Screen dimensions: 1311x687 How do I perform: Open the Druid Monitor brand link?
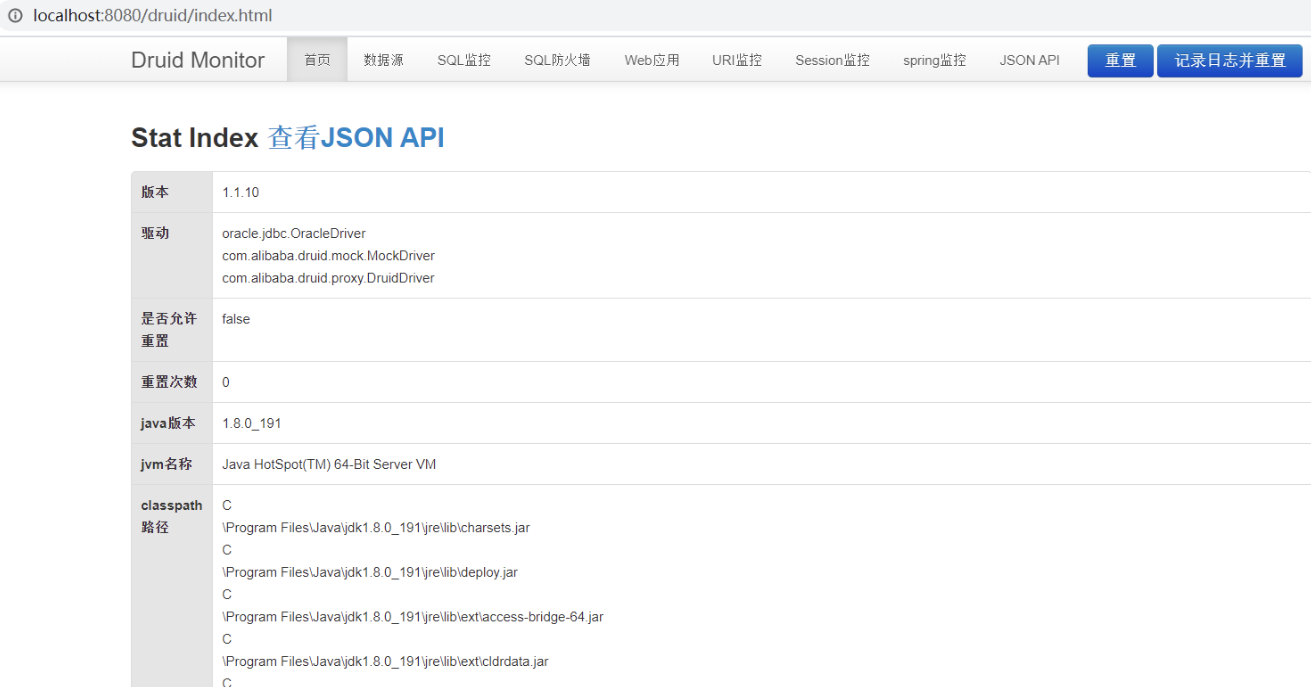(x=198, y=60)
